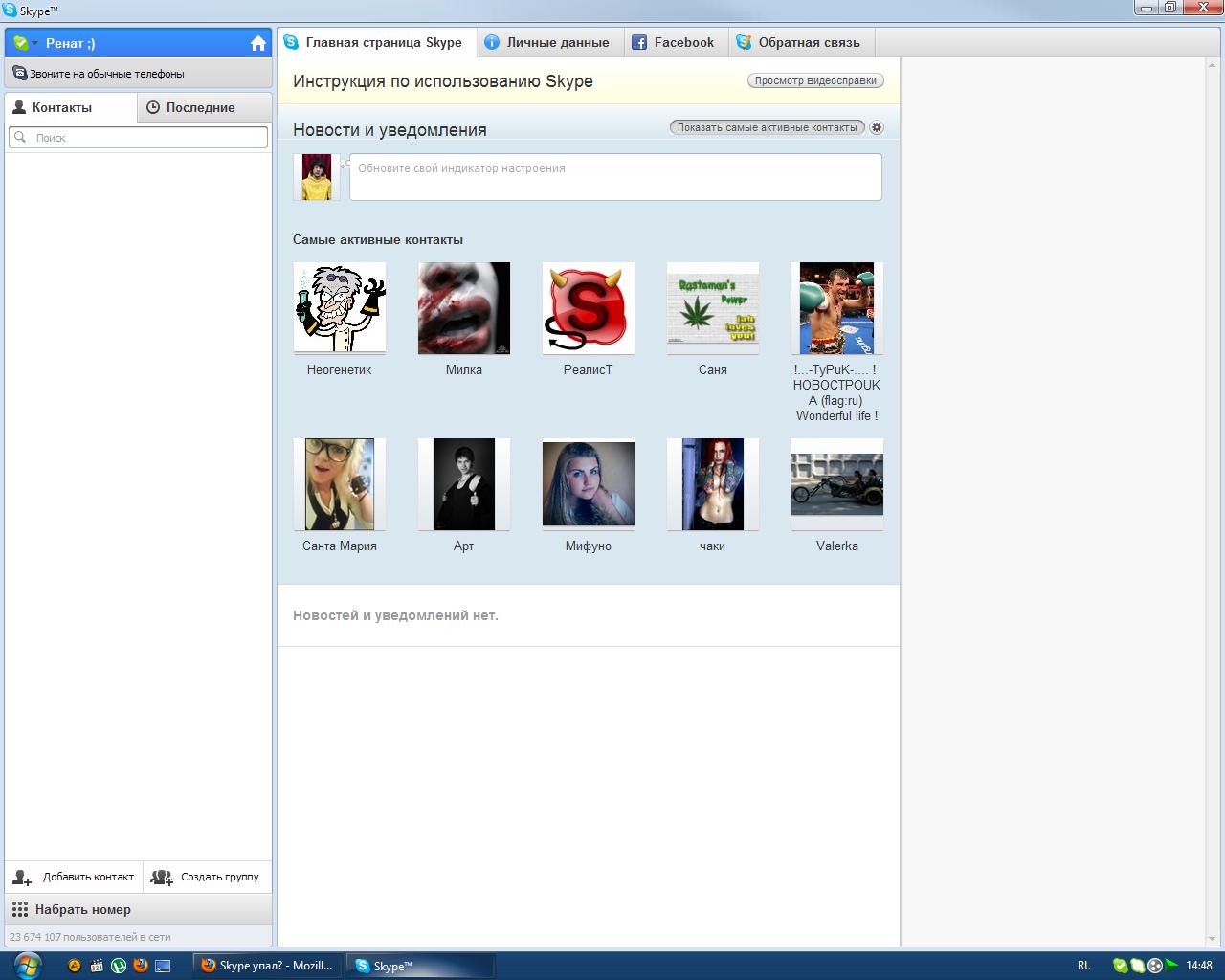Open the Личные данные tab
1225x980 pixels.
coord(549,43)
